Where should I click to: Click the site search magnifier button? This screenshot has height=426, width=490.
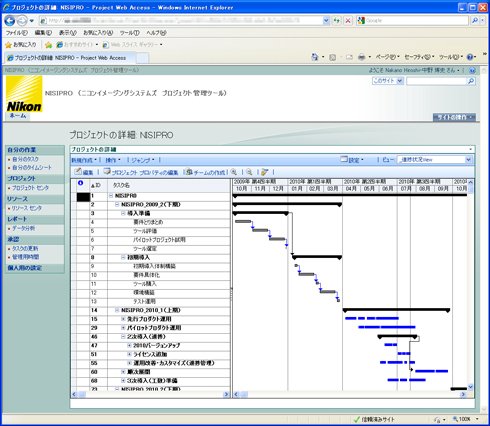471,81
